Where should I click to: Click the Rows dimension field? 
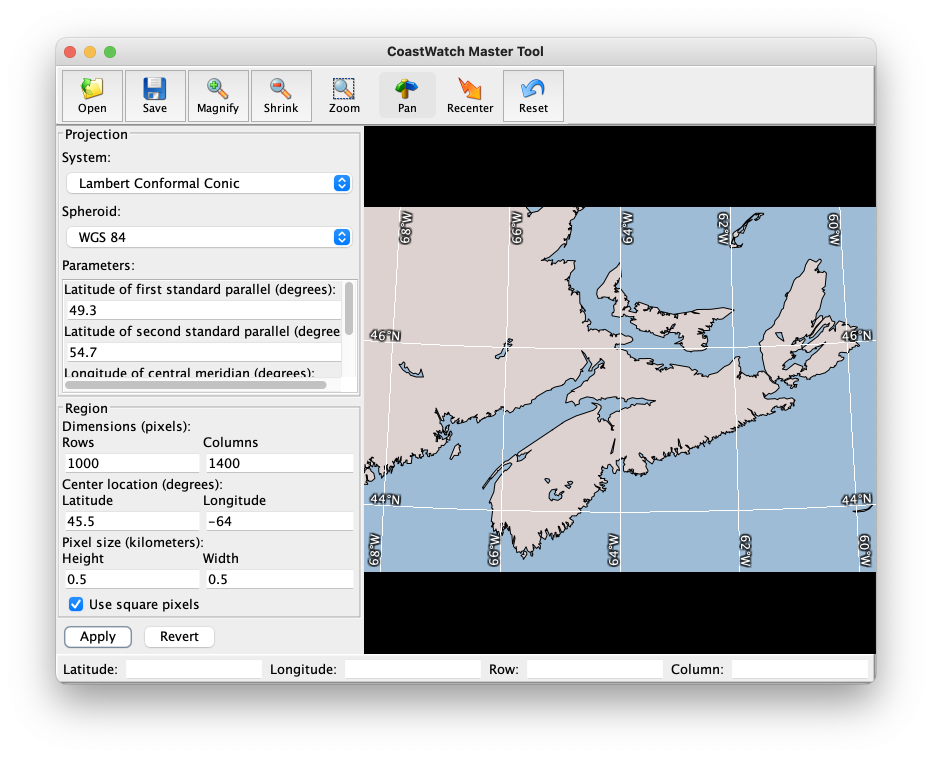(130, 463)
